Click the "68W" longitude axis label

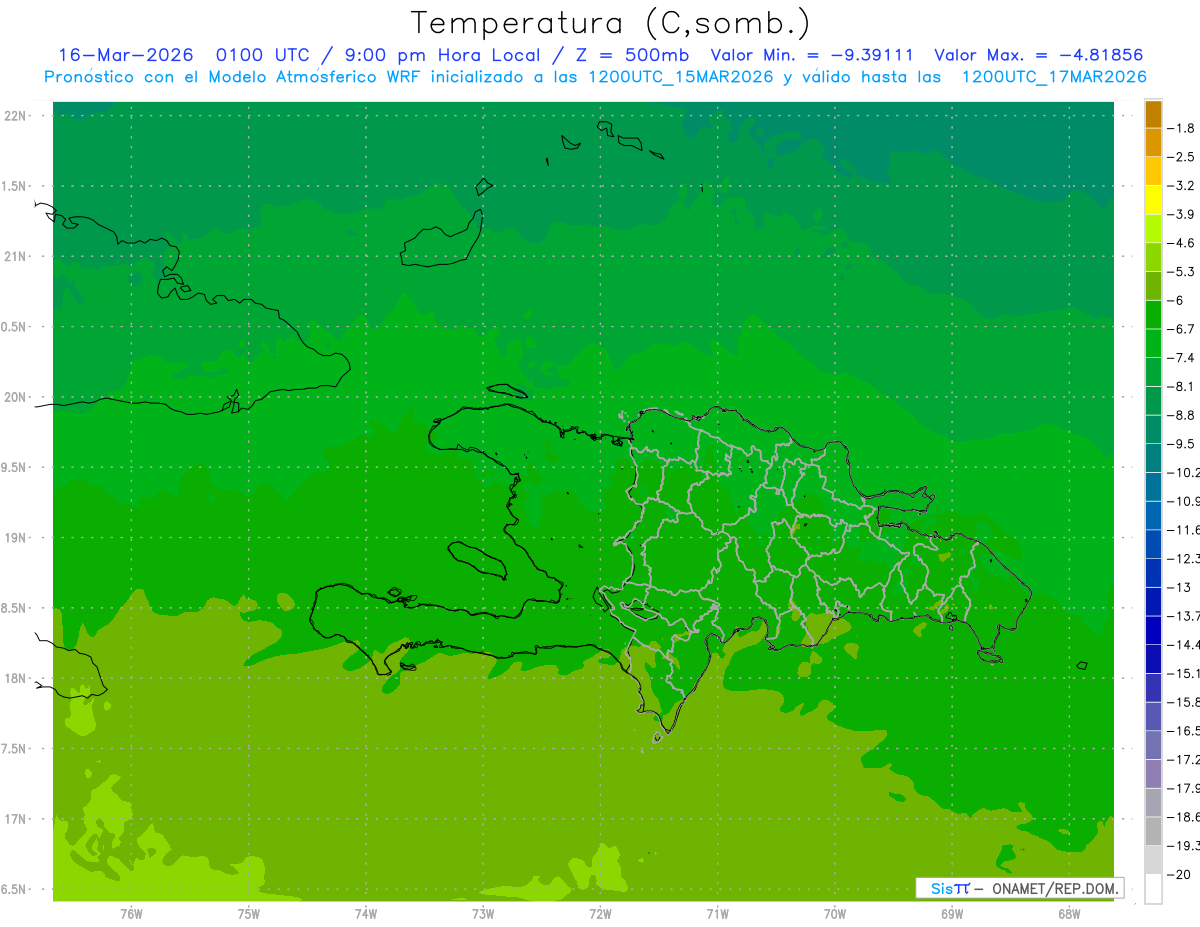pyautogui.click(x=1069, y=913)
